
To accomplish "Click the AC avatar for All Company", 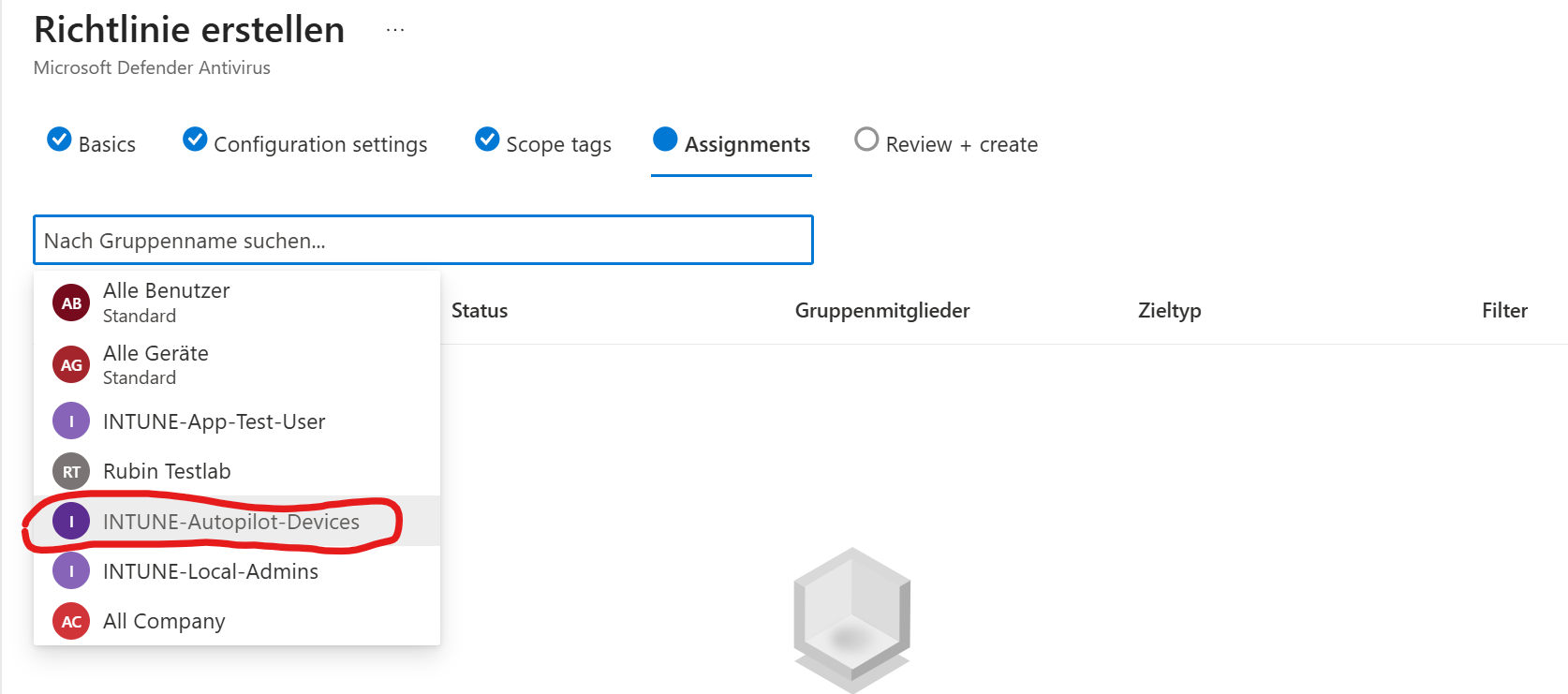I will point(71,621).
